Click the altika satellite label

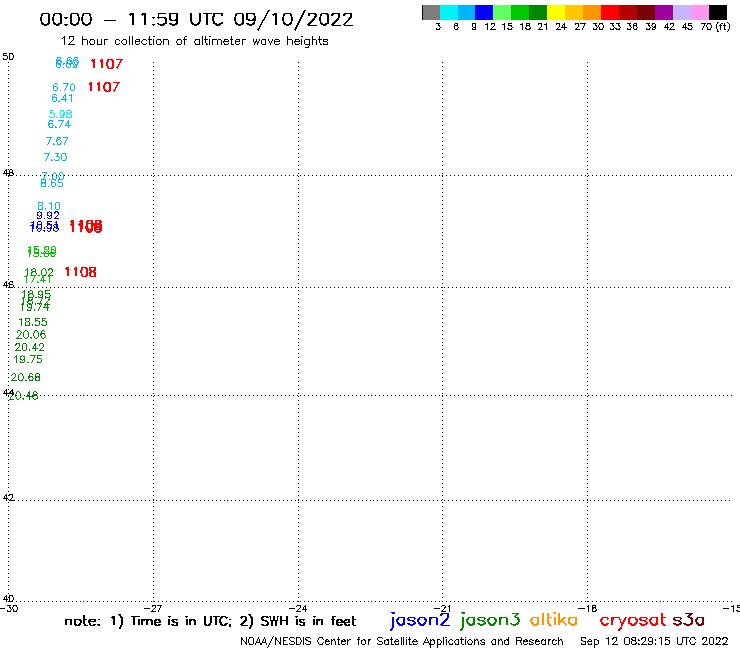pyautogui.click(x=554, y=619)
